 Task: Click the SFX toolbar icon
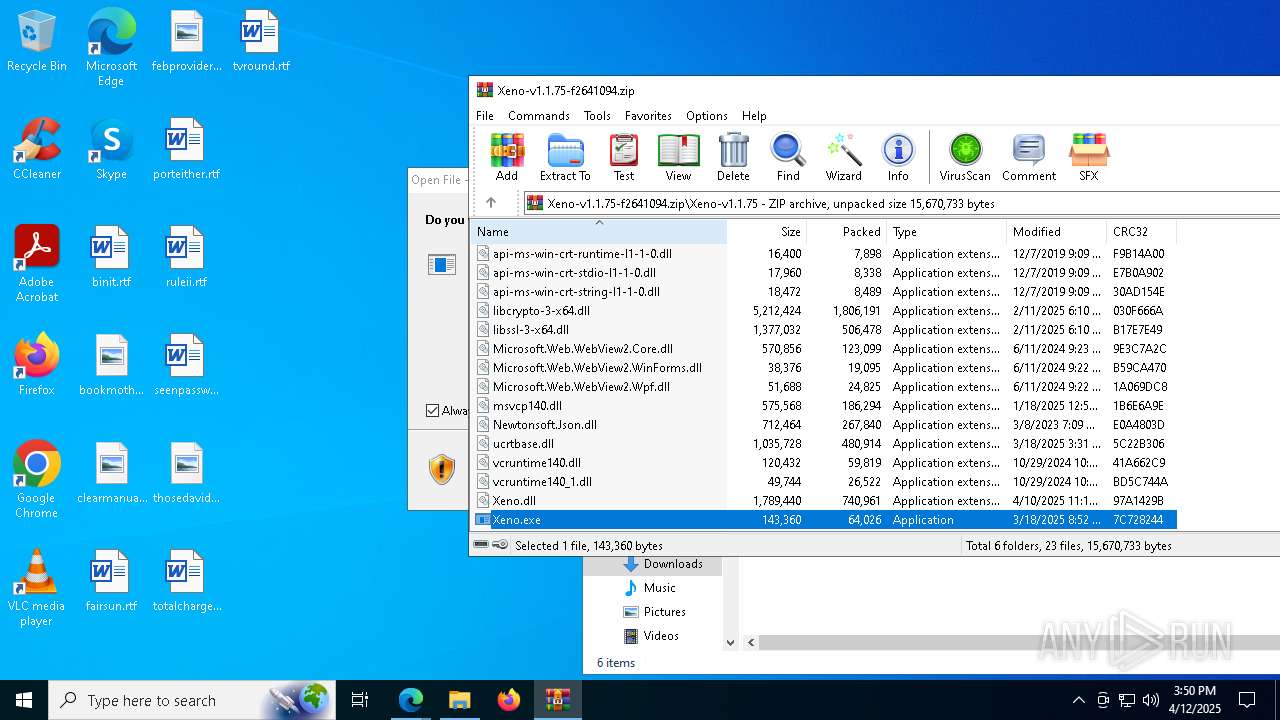tap(1089, 158)
